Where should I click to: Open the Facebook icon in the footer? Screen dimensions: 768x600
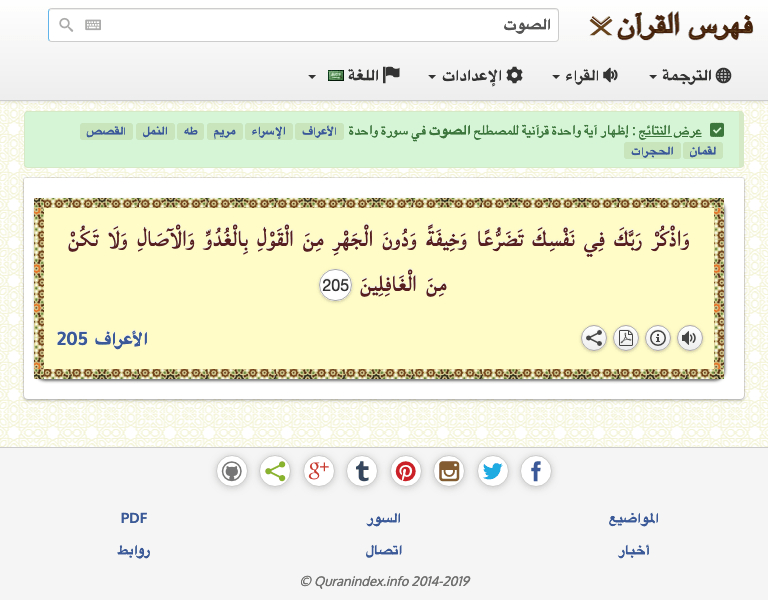[536, 472]
